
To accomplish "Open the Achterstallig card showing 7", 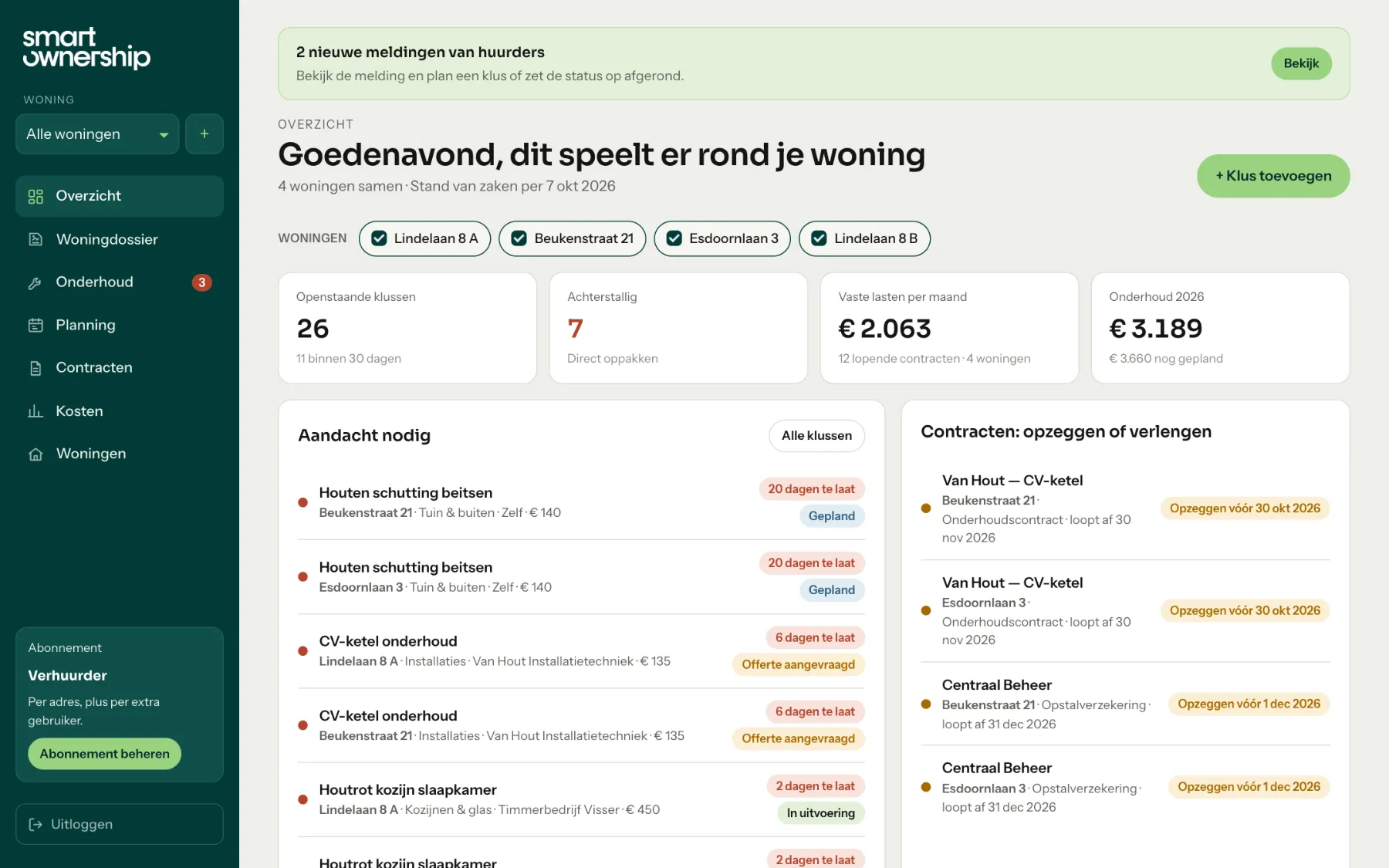I will 678,328.
